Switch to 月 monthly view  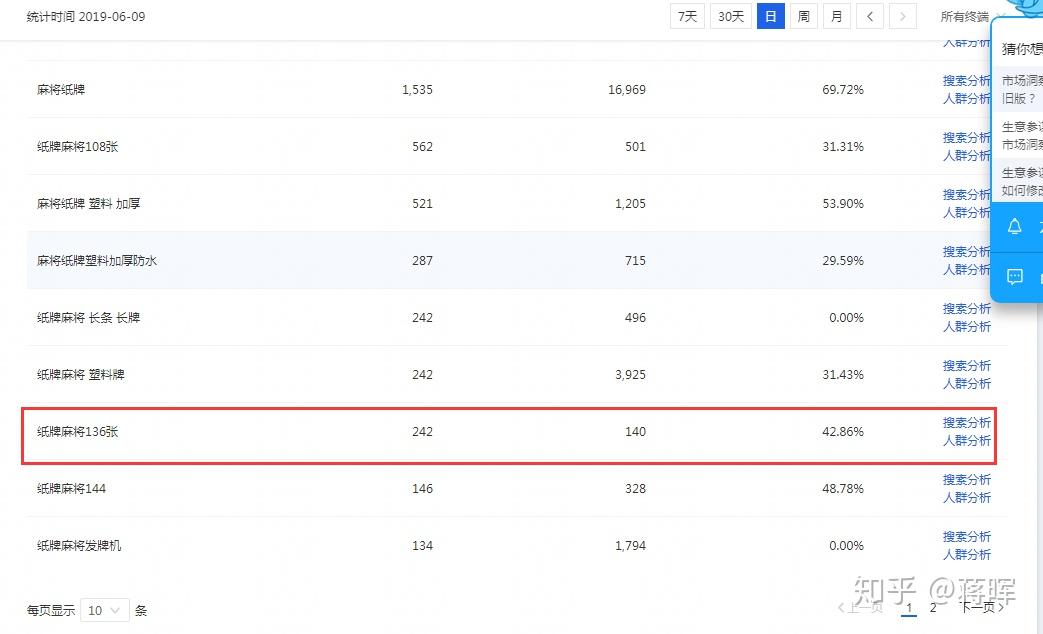coord(837,17)
